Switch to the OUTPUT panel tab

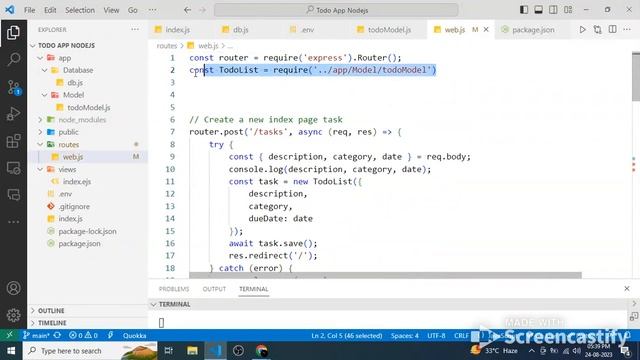tap(214, 289)
